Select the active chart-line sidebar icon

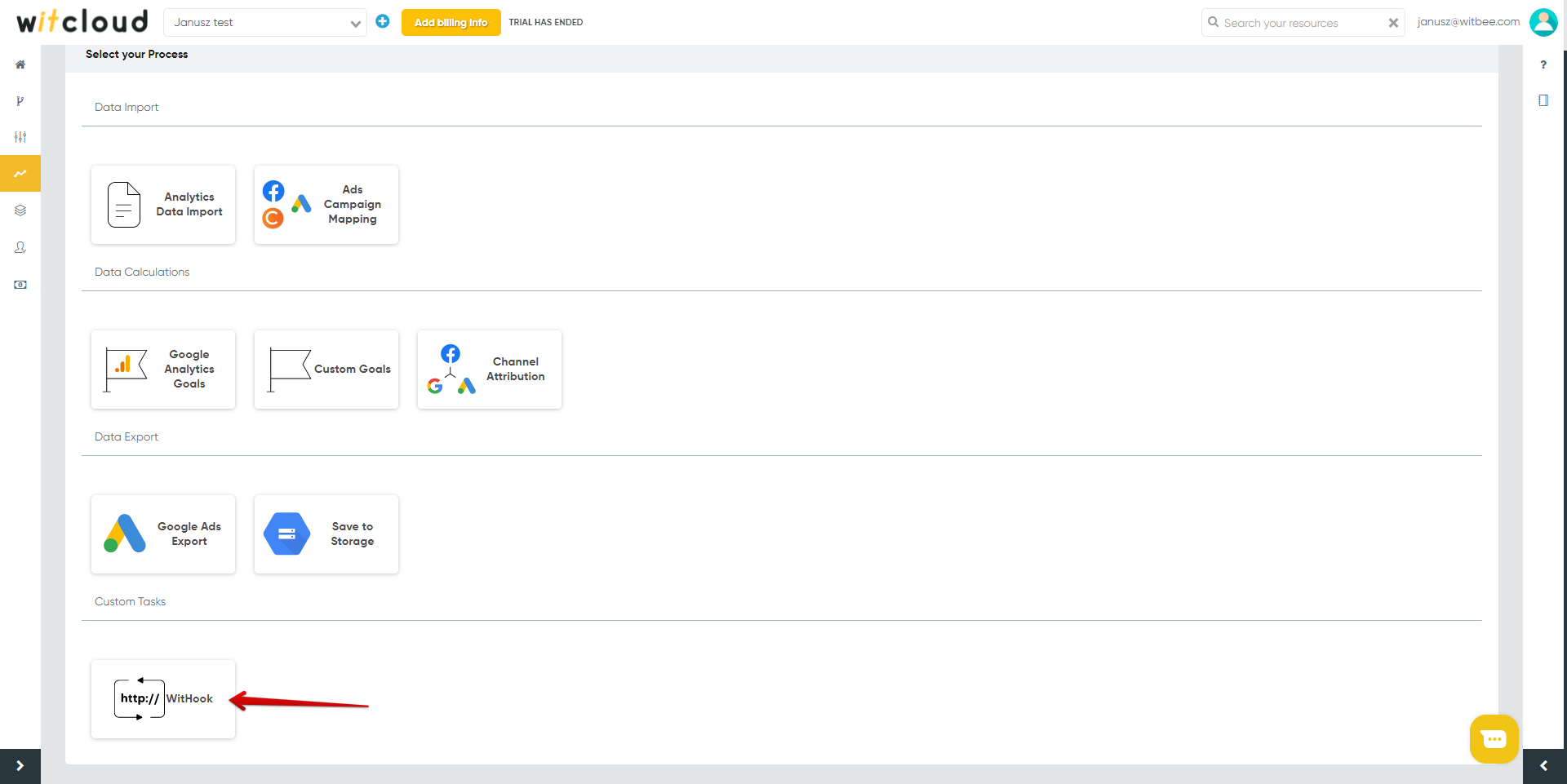(20, 173)
